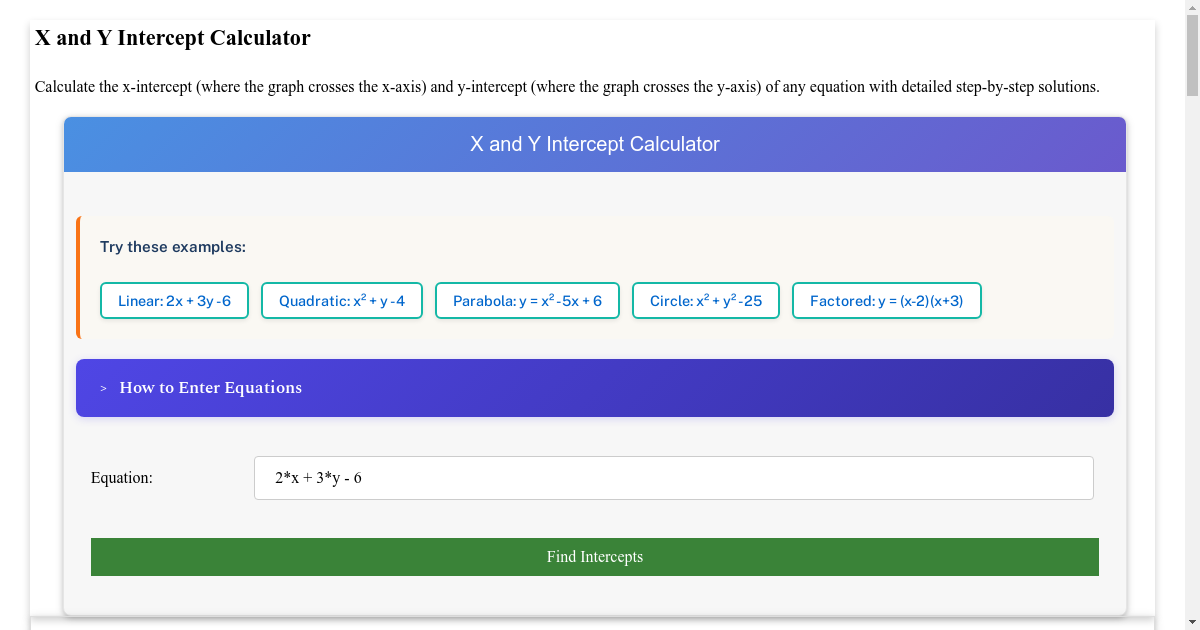Select the Quadratic: x² + y - 4 example

[x=341, y=300]
